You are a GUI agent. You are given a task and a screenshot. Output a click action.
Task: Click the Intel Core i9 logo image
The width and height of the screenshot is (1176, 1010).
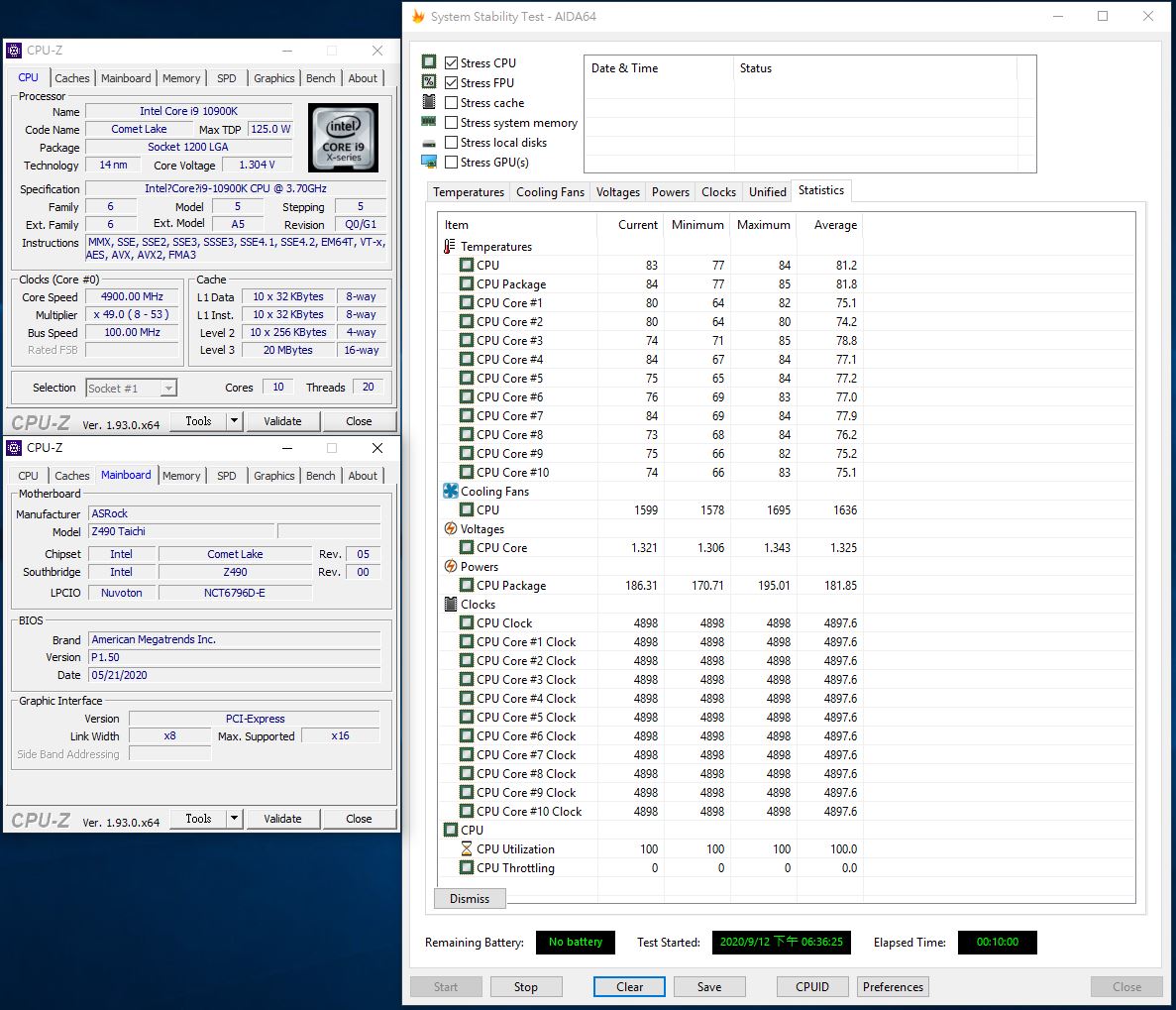(343, 137)
